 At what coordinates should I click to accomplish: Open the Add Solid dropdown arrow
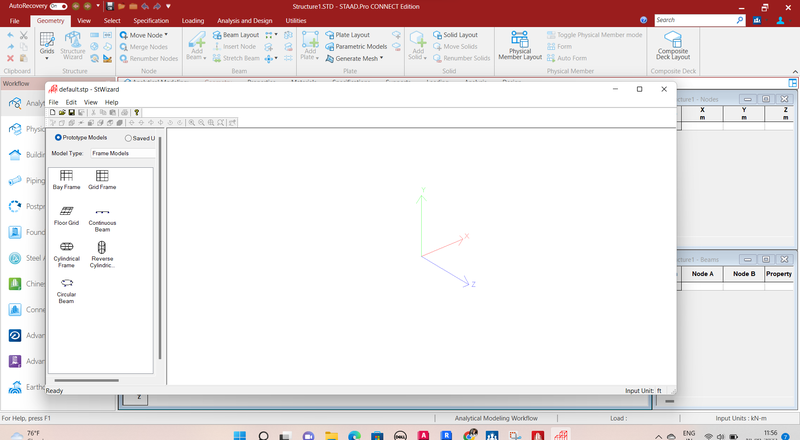425,58
